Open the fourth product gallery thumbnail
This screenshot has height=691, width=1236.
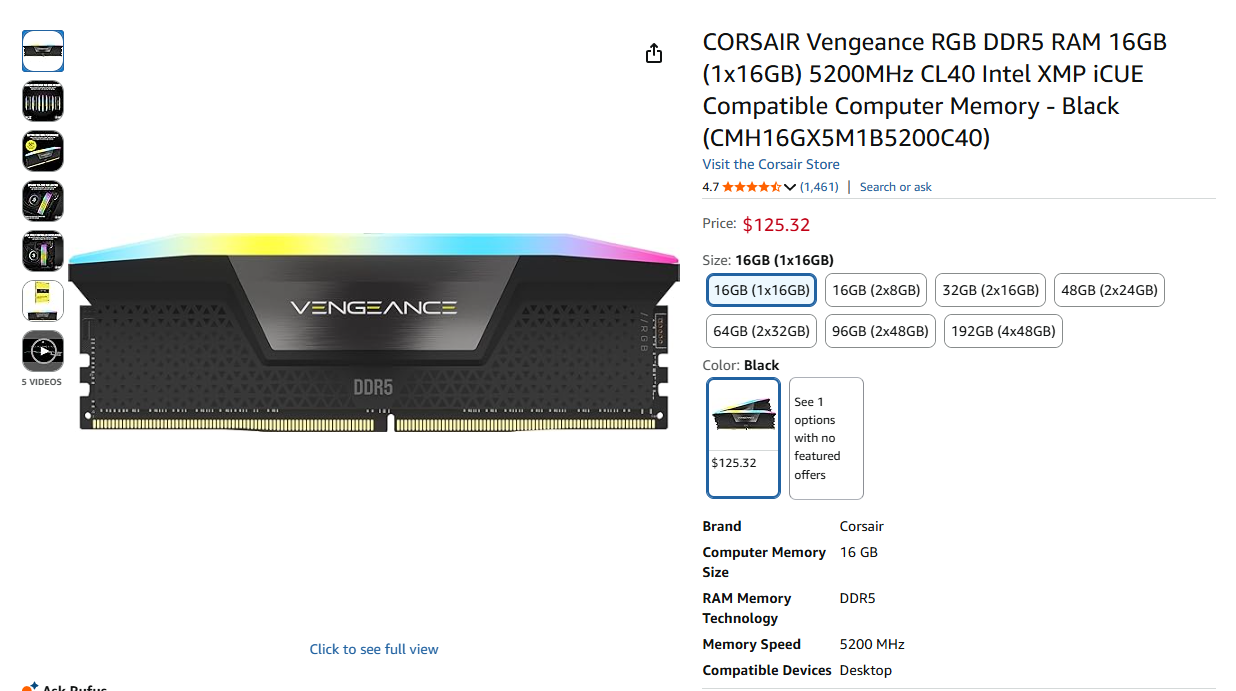(x=42, y=201)
